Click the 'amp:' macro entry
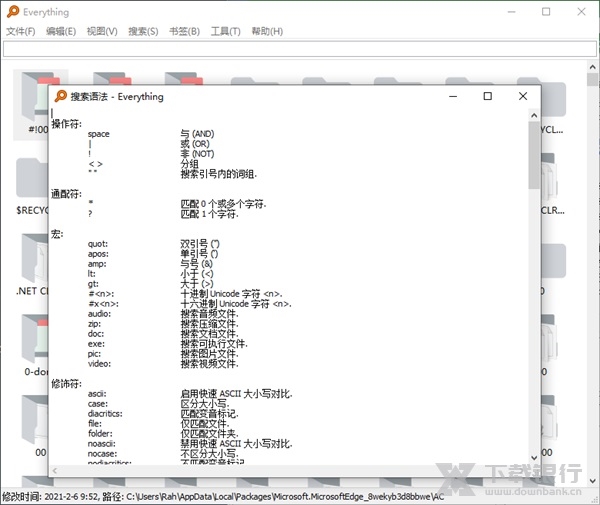 click(x=97, y=264)
